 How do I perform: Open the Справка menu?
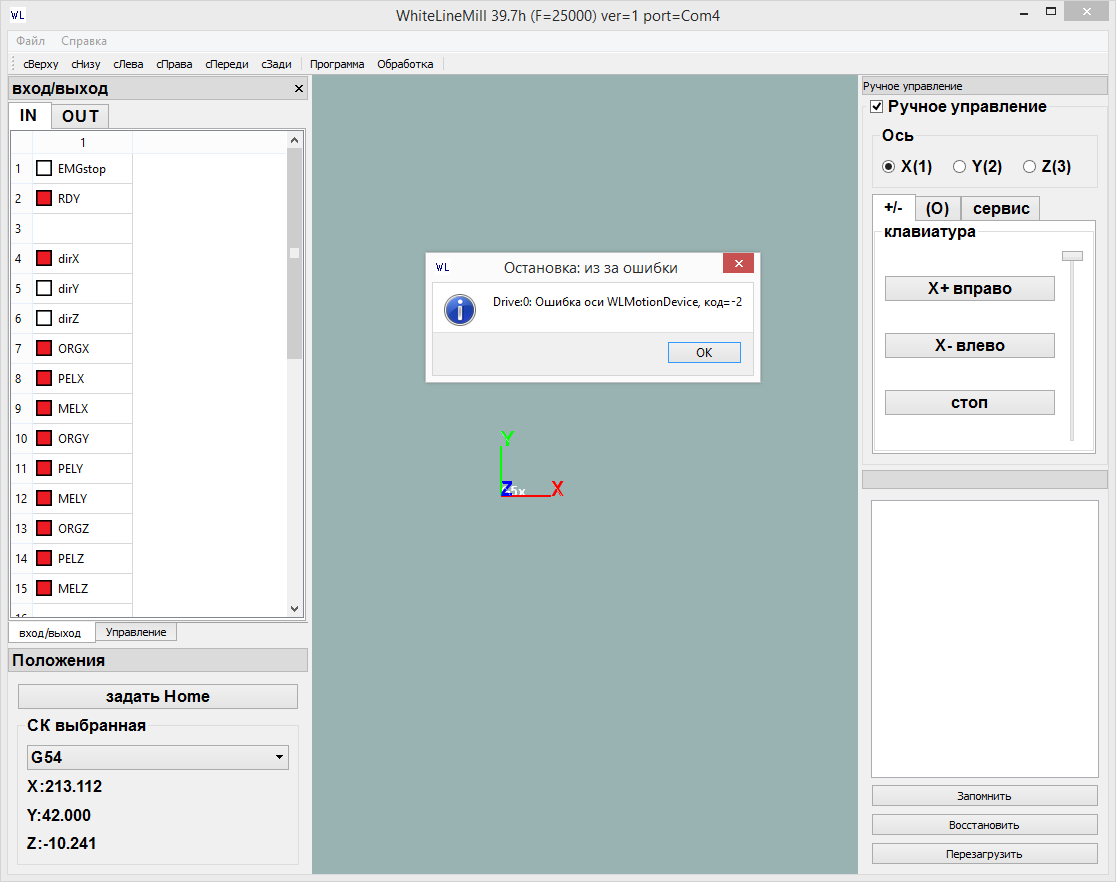click(84, 41)
